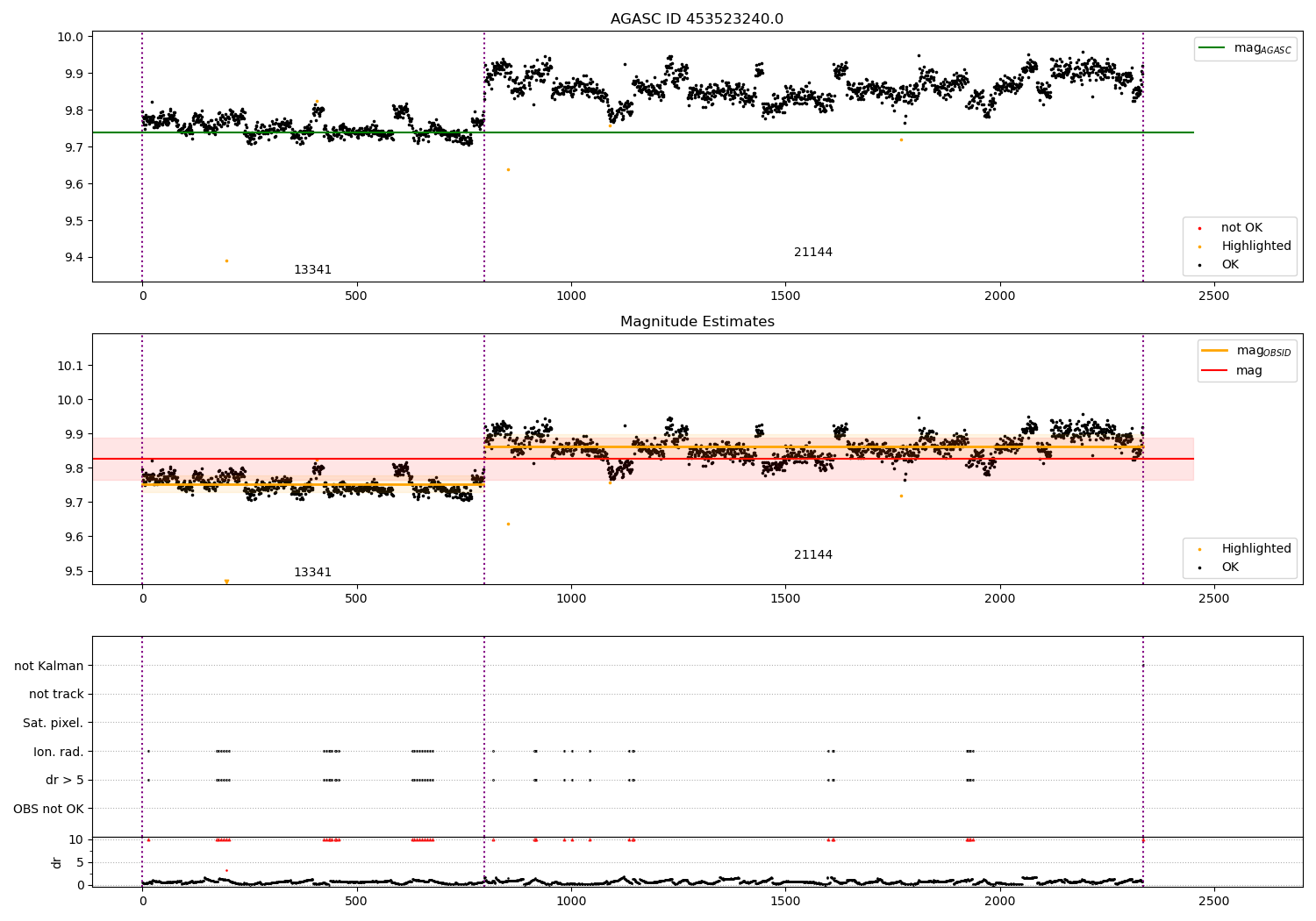Click the "dr > 5" row label
The height and width of the screenshot is (921, 1316).
[x=65, y=781]
